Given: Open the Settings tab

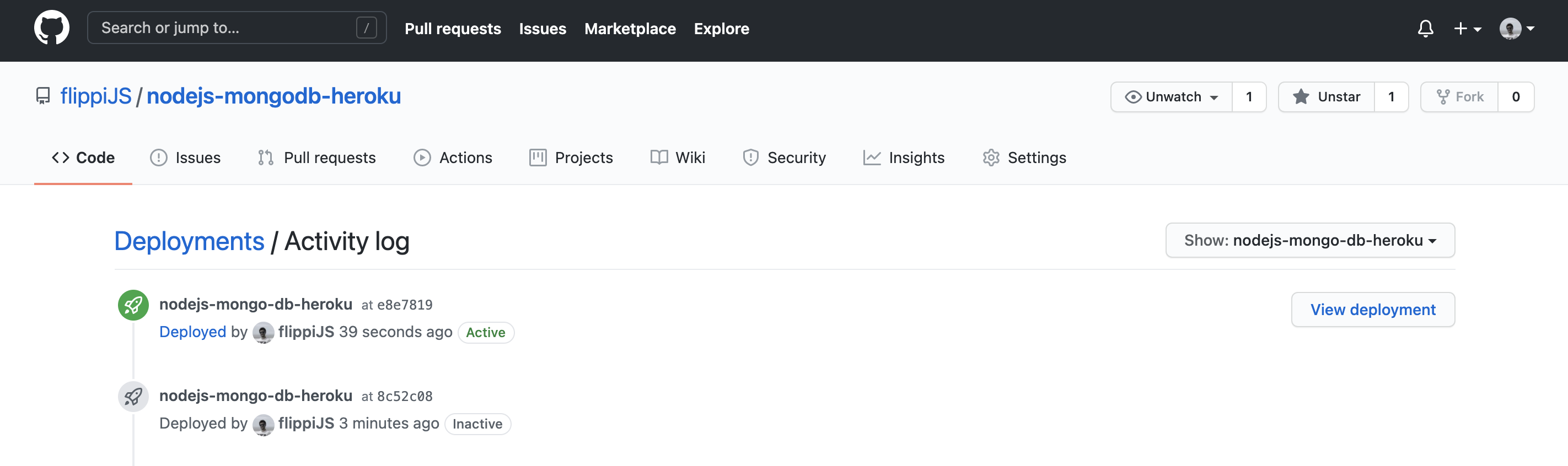Looking at the screenshot, I should pos(1024,158).
